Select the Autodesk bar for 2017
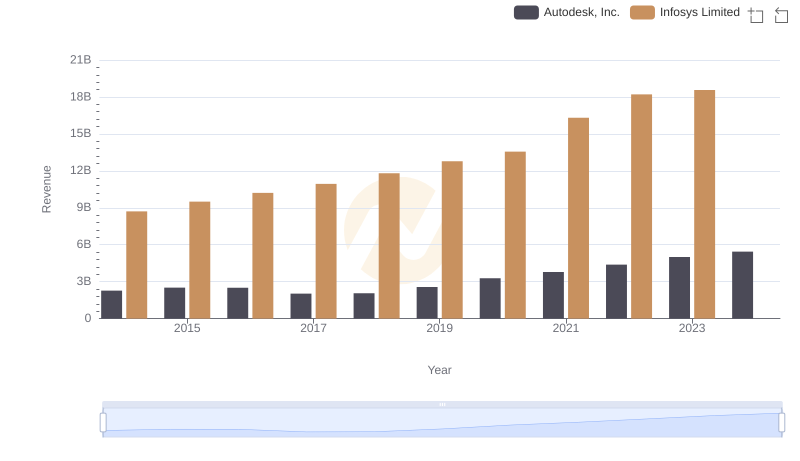800x461 pixels. point(301,306)
